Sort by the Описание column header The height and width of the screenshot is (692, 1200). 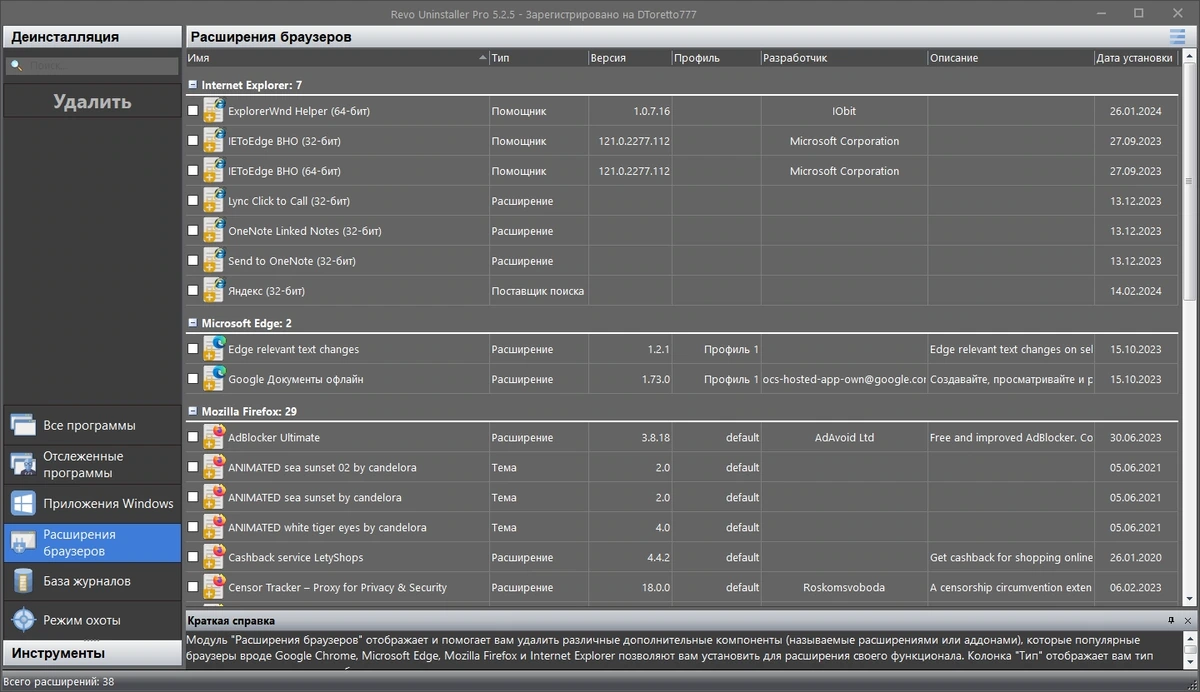tap(1011, 58)
